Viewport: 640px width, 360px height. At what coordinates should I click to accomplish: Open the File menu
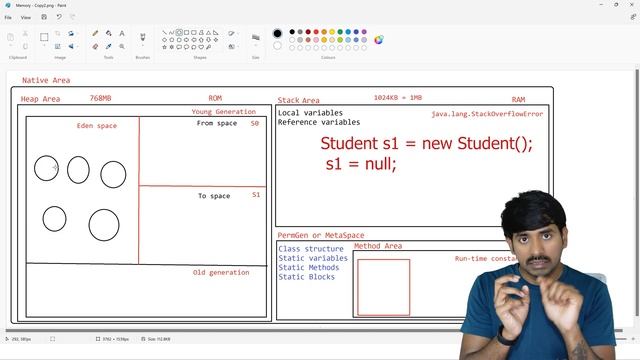pos(8,18)
